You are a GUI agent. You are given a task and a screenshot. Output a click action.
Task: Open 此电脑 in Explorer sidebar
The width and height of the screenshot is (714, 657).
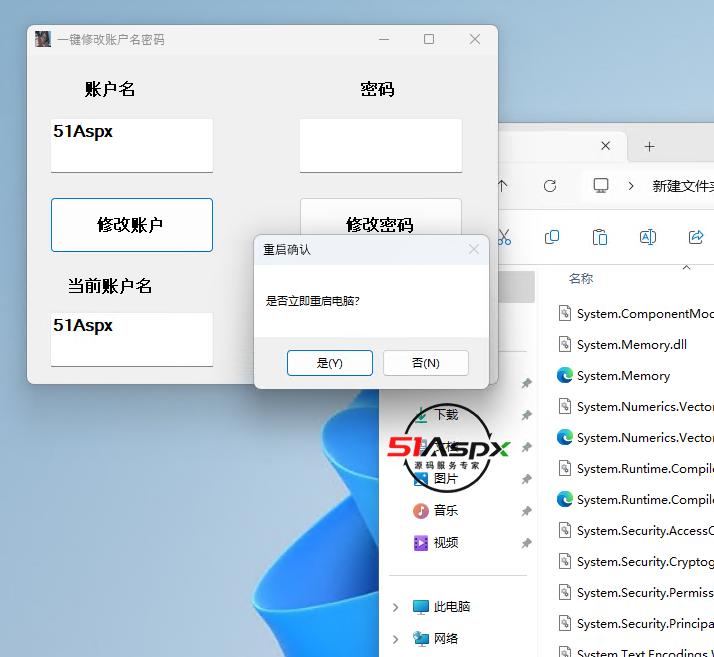pyautogui.click(x=451, y=606)
